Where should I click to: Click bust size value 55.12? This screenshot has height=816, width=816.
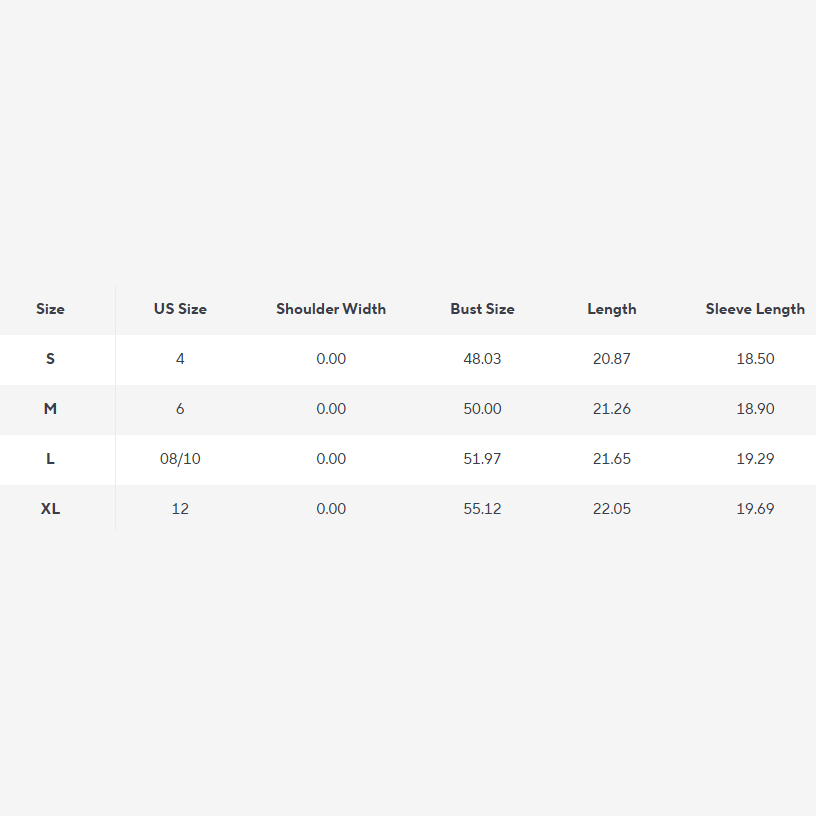pyautogui.click(x=482, y=509)
